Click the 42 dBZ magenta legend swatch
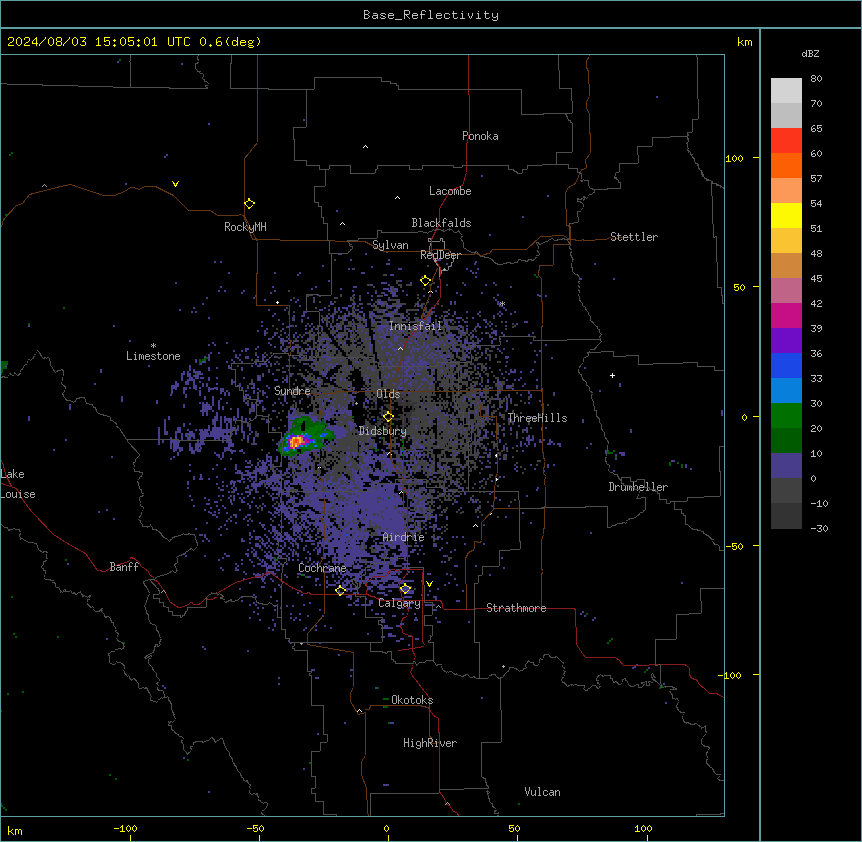This screenshot has height=842, width=862. point(786,315)
